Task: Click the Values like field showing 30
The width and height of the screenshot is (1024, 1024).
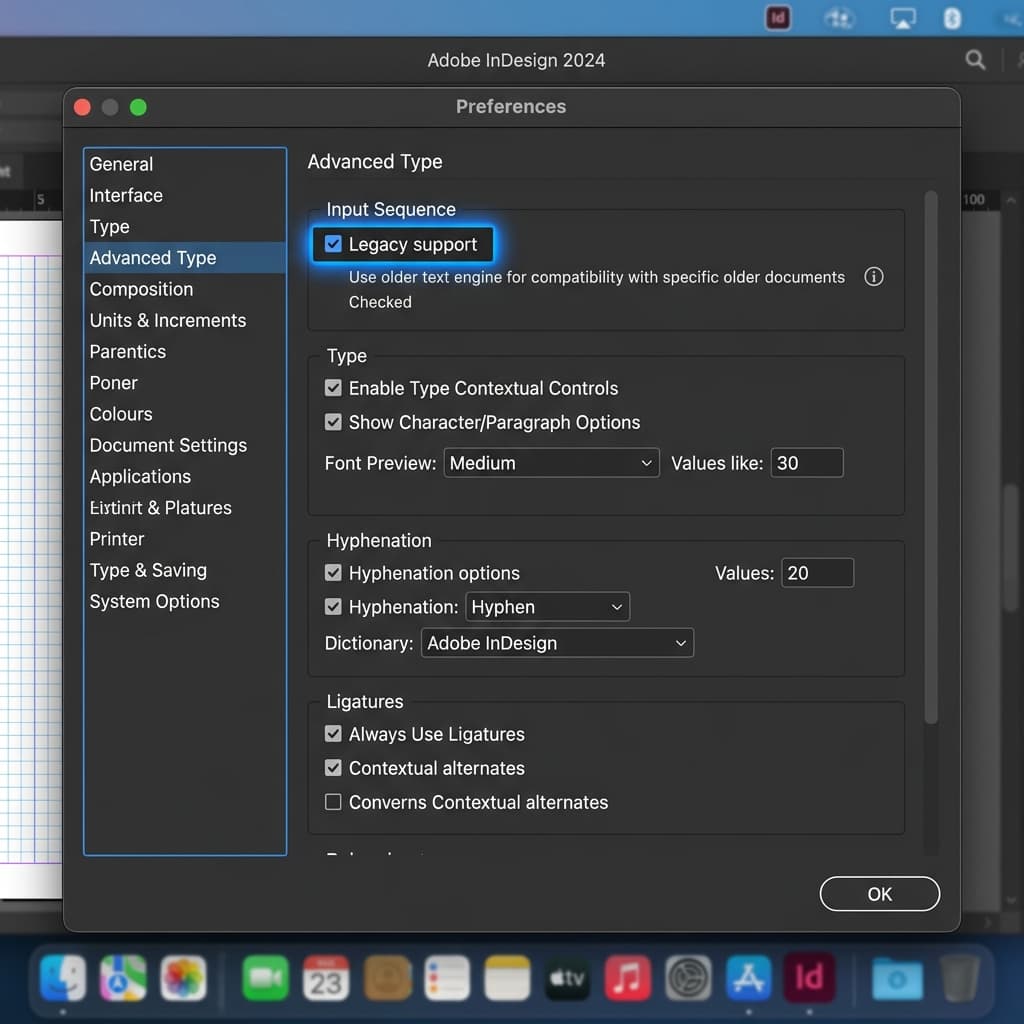Action: coord(807,463)
